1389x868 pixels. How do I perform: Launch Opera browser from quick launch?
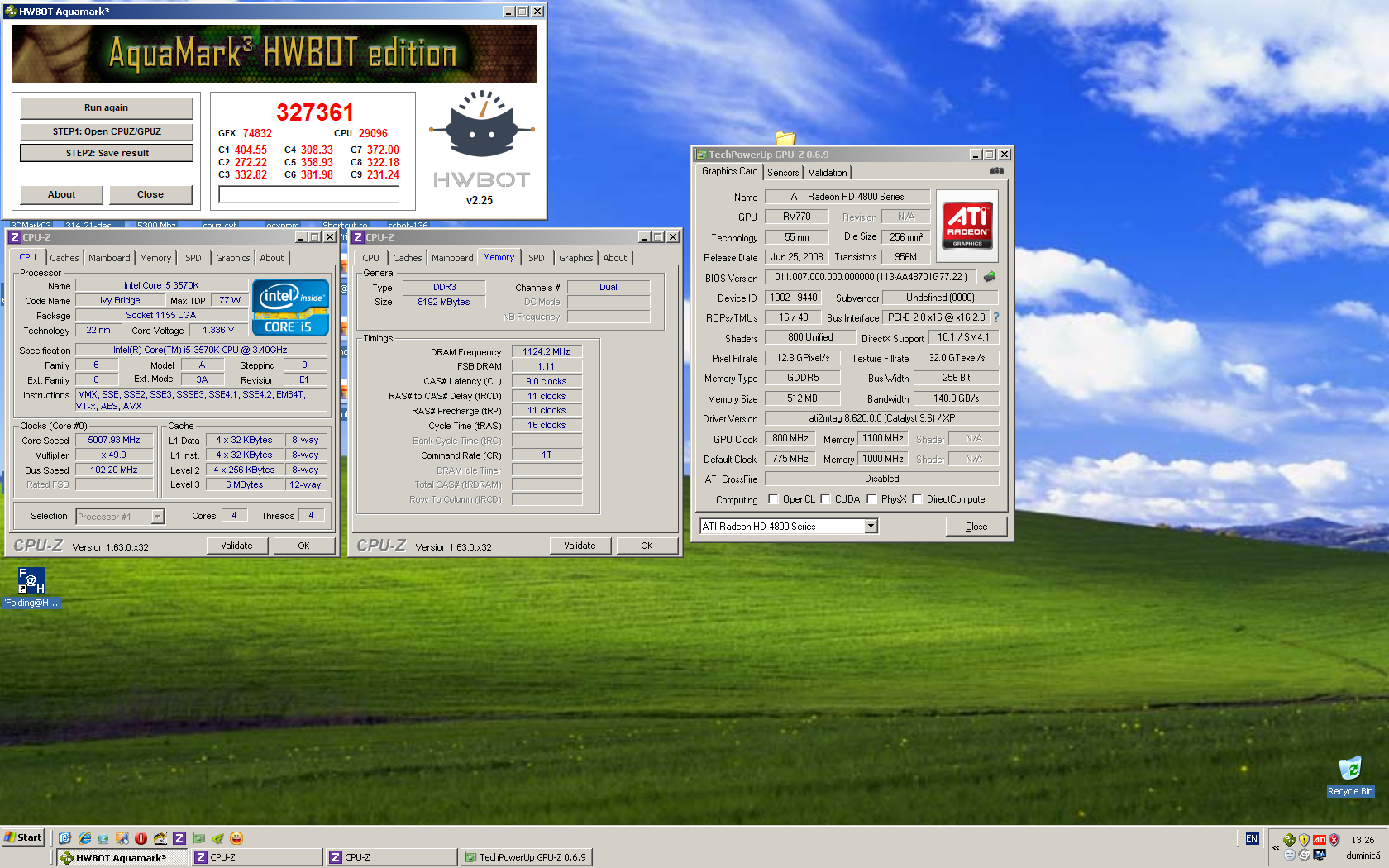[141, 838]
